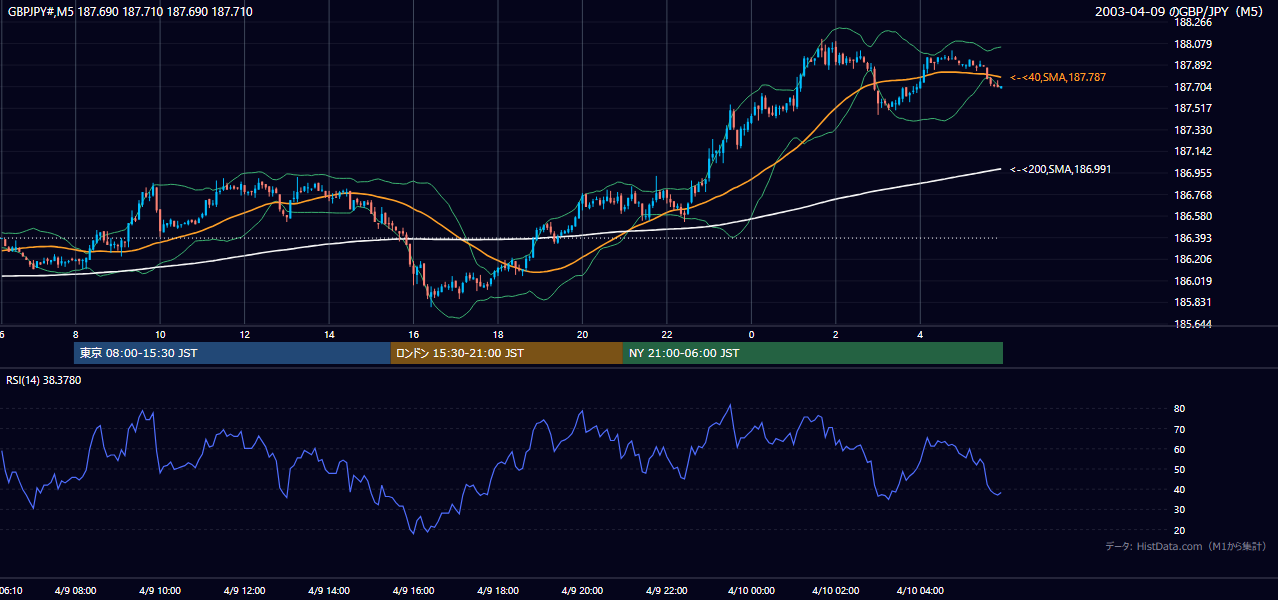Click price axis value 186.393

coord(1193,238)
